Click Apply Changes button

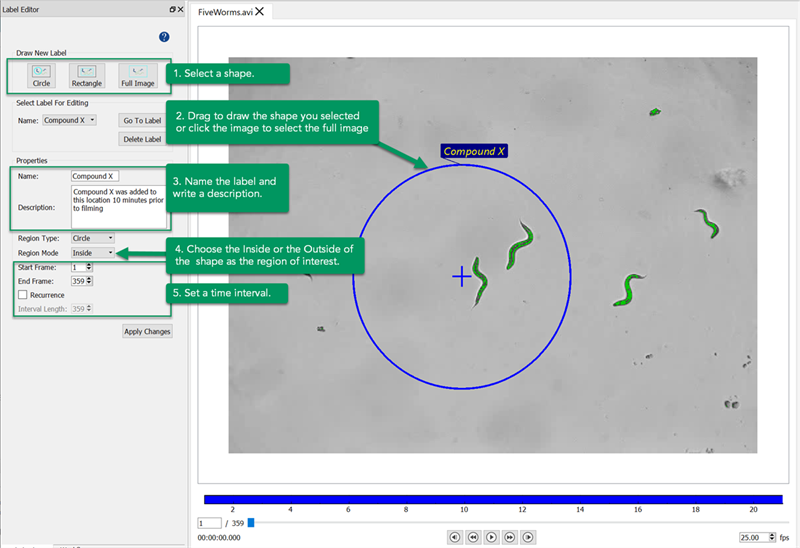tap(147, 332)
